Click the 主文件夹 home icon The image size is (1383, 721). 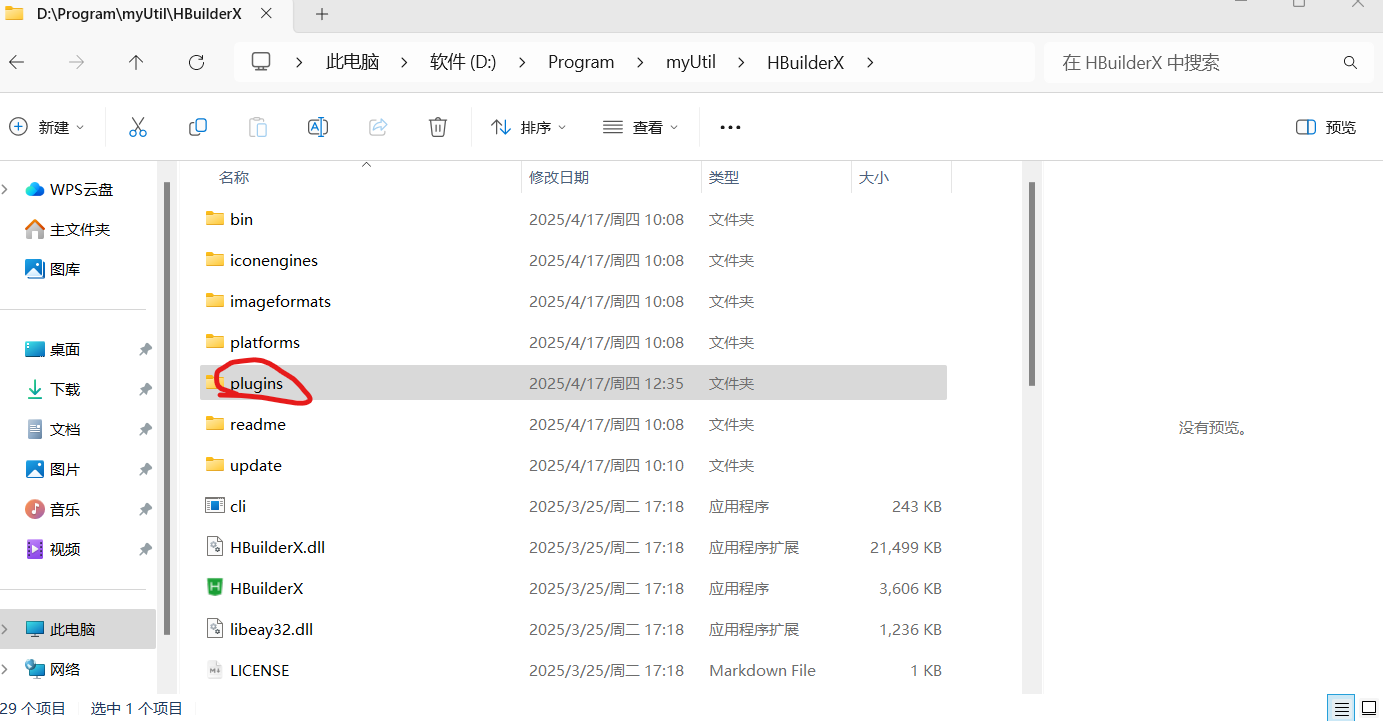35,229
